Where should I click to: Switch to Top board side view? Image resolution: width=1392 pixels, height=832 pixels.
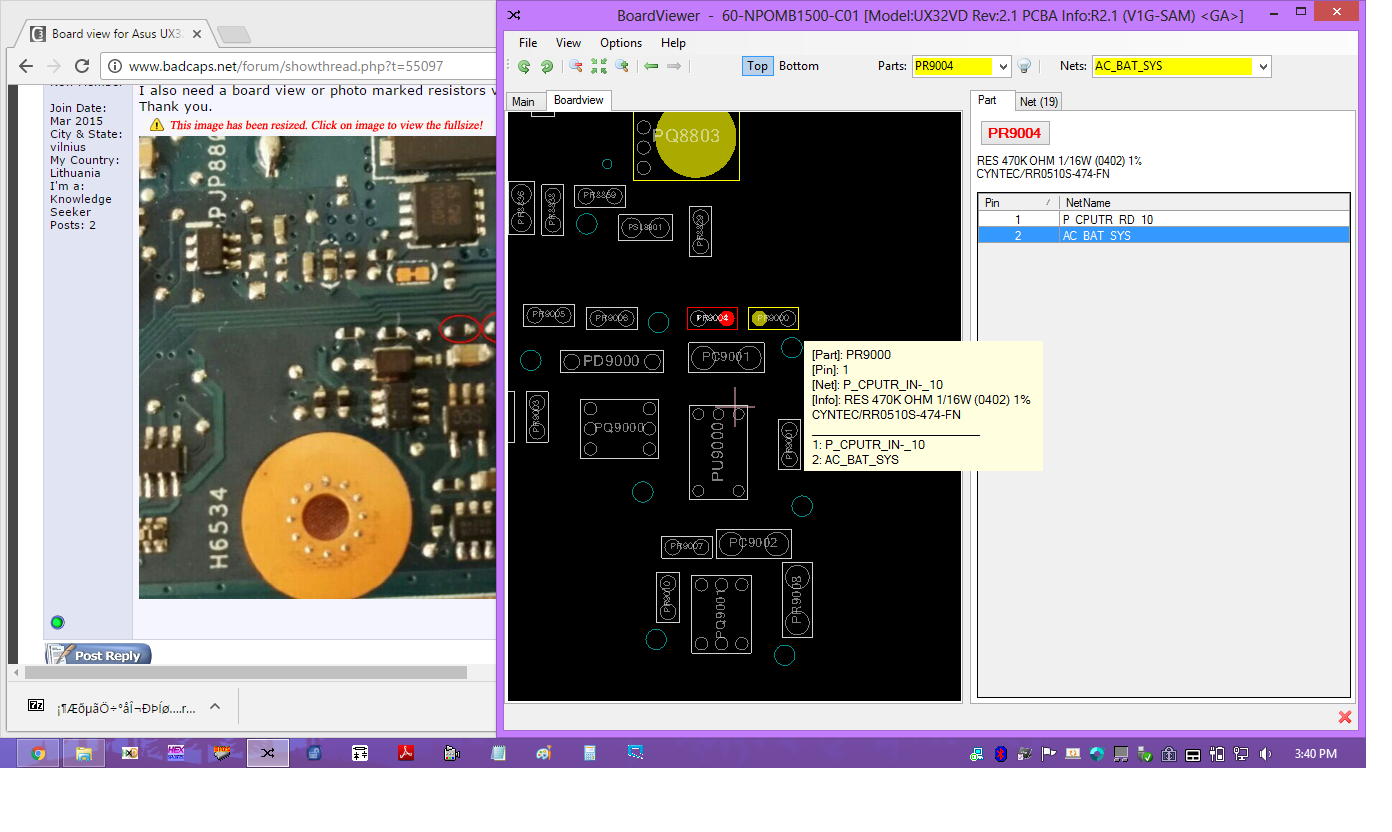pyautogui.click(x=757, y=66)
